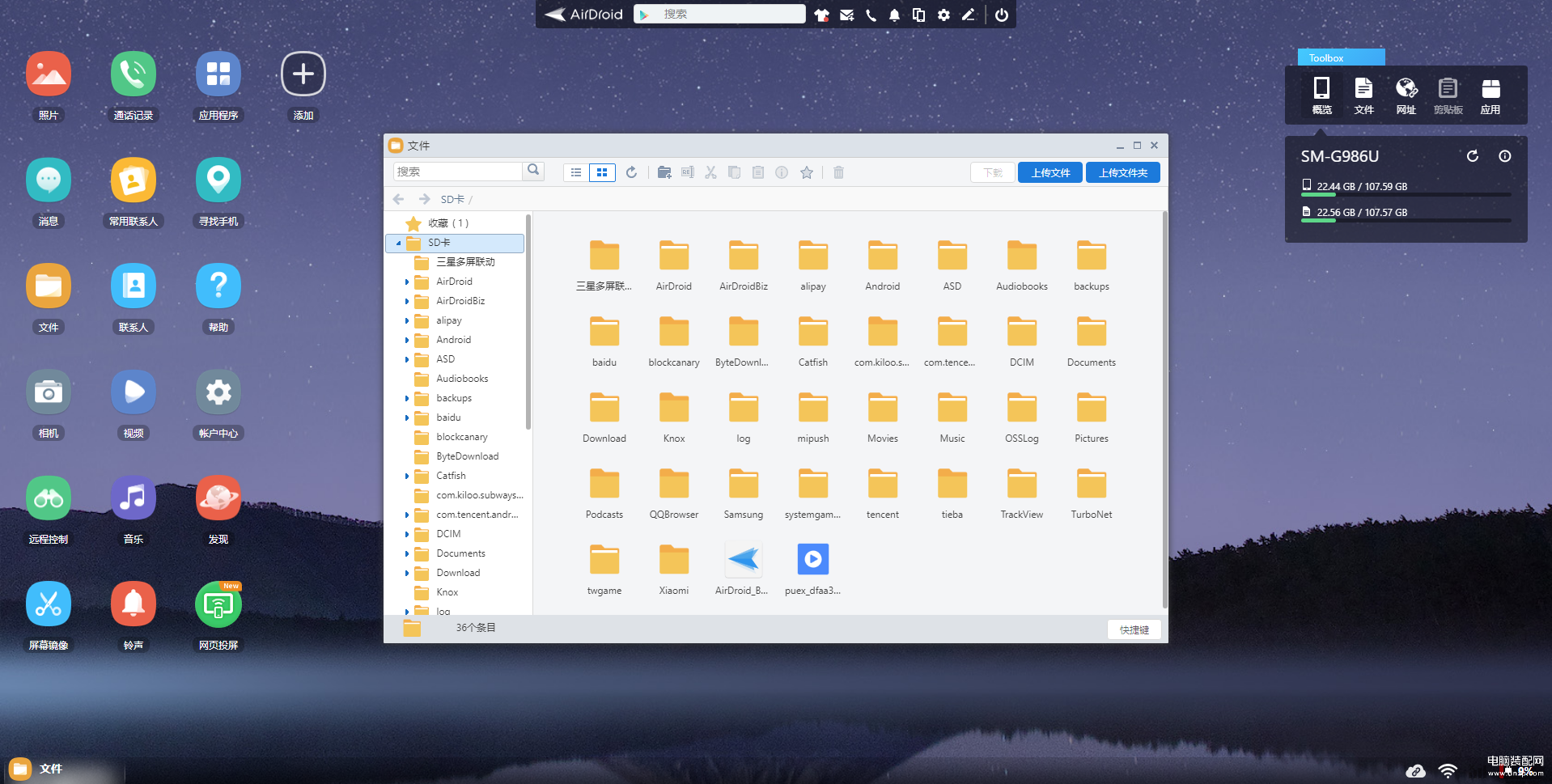The width and height of the screenshot is (1552, 784).
Task: Click the Wi-Fi status icon
Action: [1448, 771]
